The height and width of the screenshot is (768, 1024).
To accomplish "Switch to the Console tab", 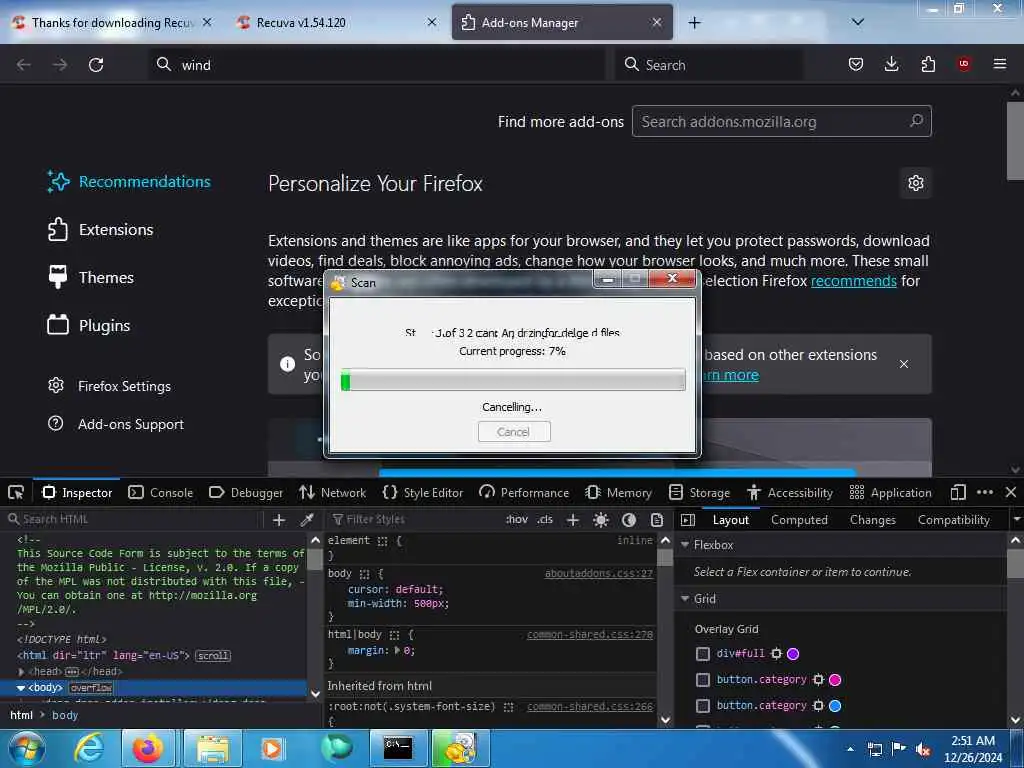I will coord(161,492).
